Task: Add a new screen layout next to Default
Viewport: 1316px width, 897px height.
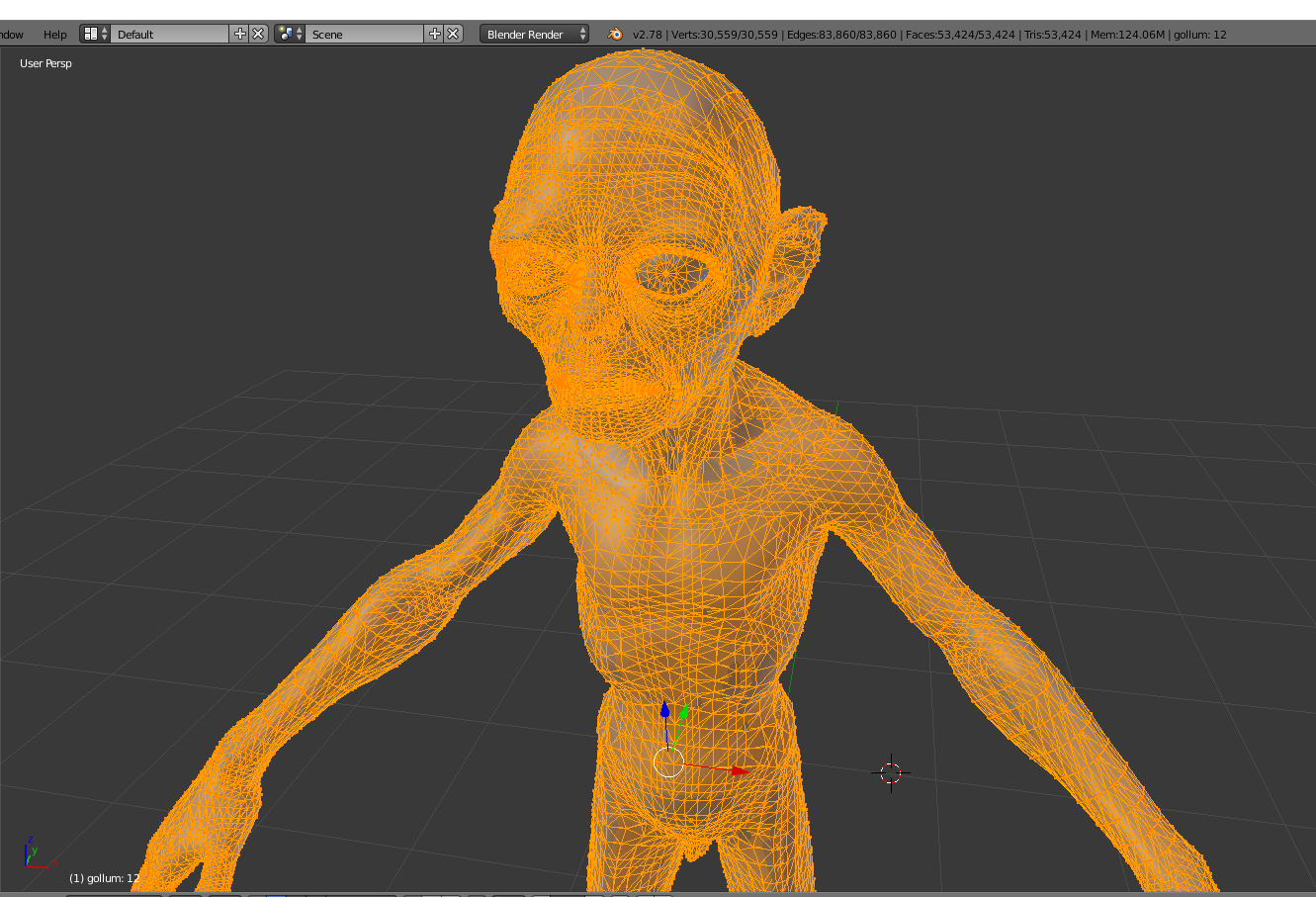Action: (x=240, y=34)
